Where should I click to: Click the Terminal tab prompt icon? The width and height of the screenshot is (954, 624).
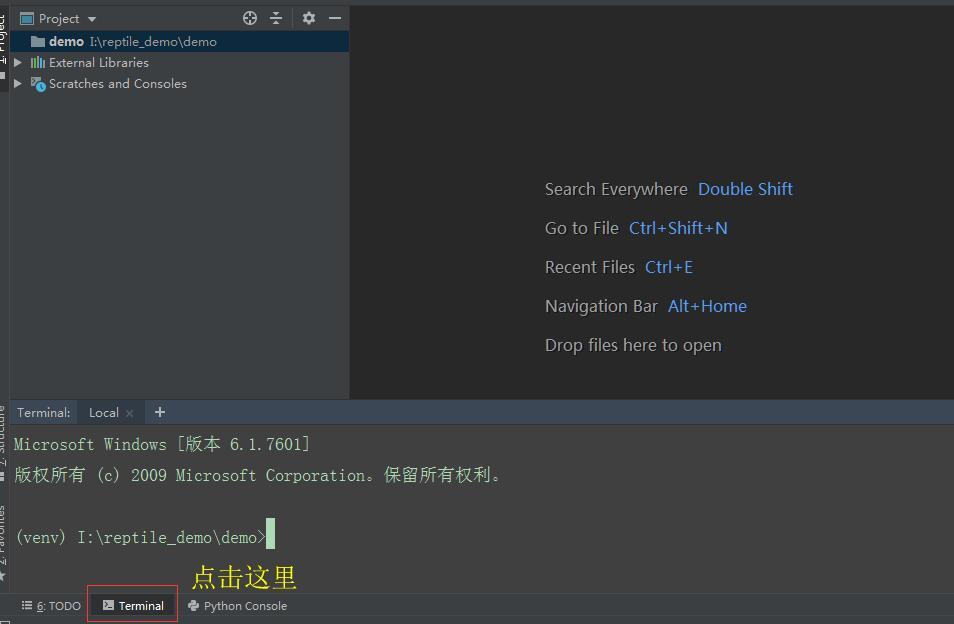click(x=108, y=605)
